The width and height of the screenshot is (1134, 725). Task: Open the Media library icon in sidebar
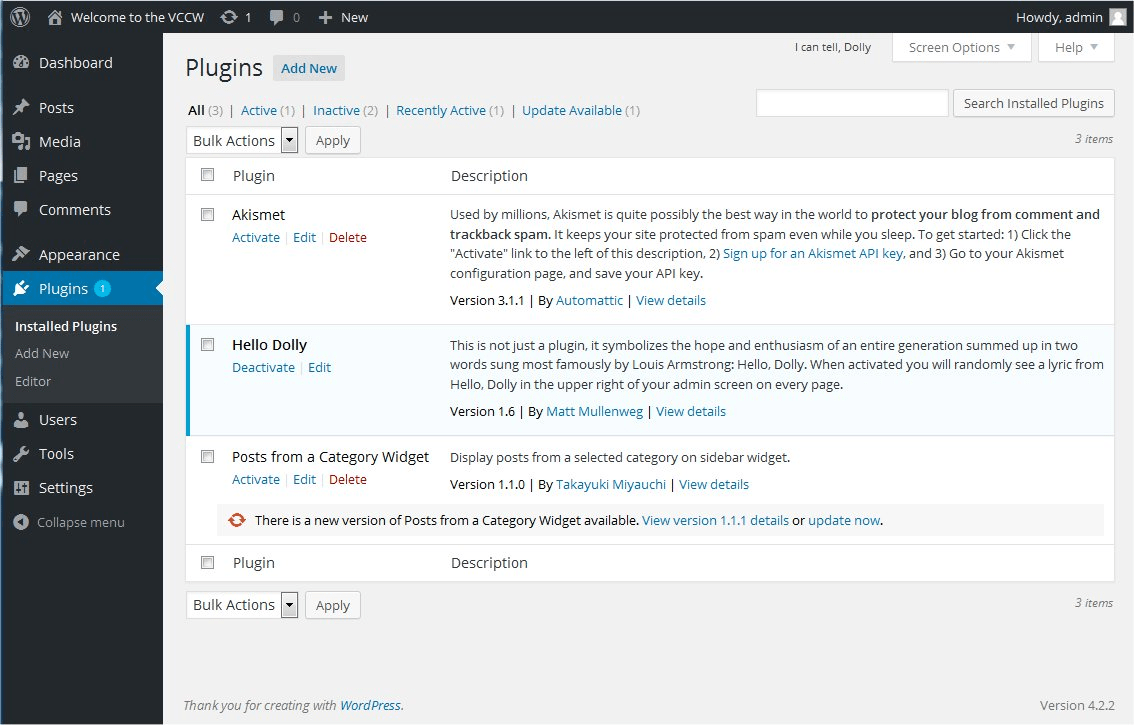tap(23, 141)
